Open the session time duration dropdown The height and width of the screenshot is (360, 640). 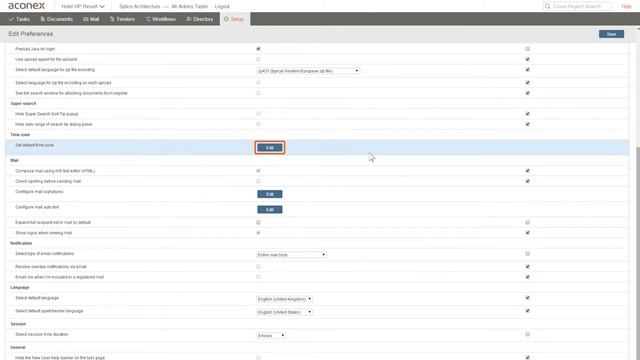[271, 336]
